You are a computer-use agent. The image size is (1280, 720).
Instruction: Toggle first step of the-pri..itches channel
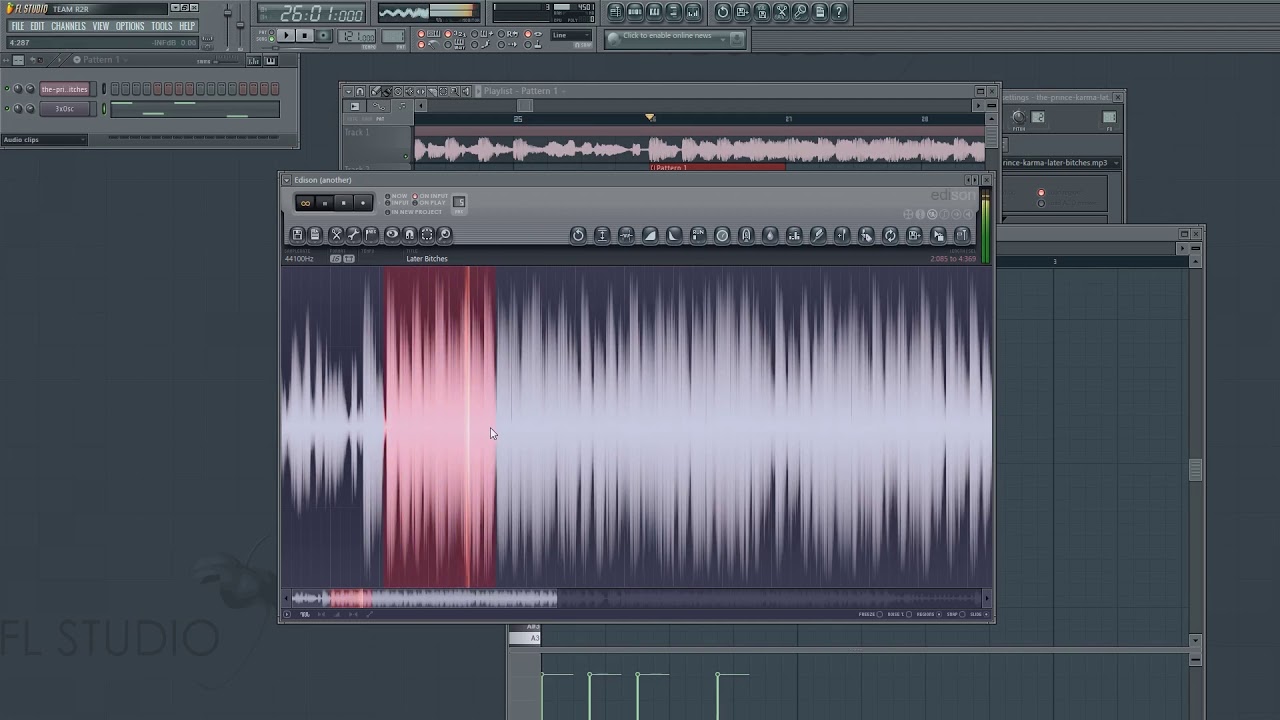click(x=115, y=88)
